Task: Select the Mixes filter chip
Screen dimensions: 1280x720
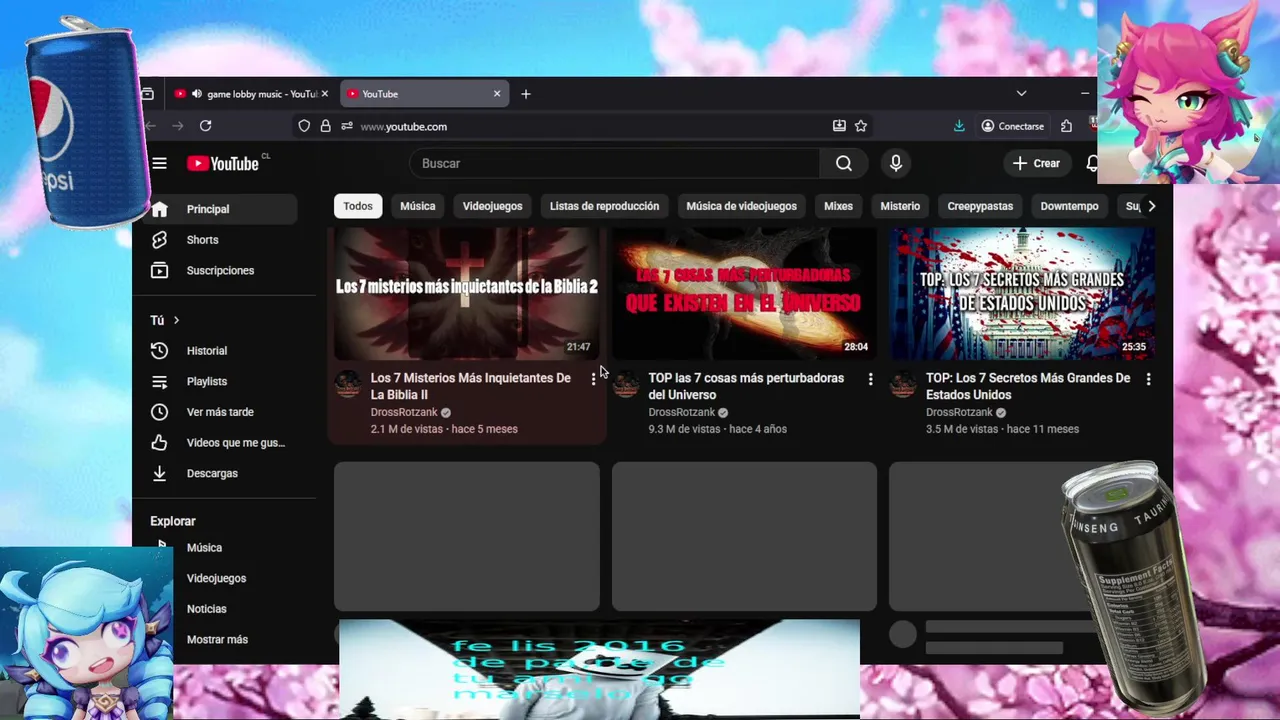Action: click(x=838, y=206)
